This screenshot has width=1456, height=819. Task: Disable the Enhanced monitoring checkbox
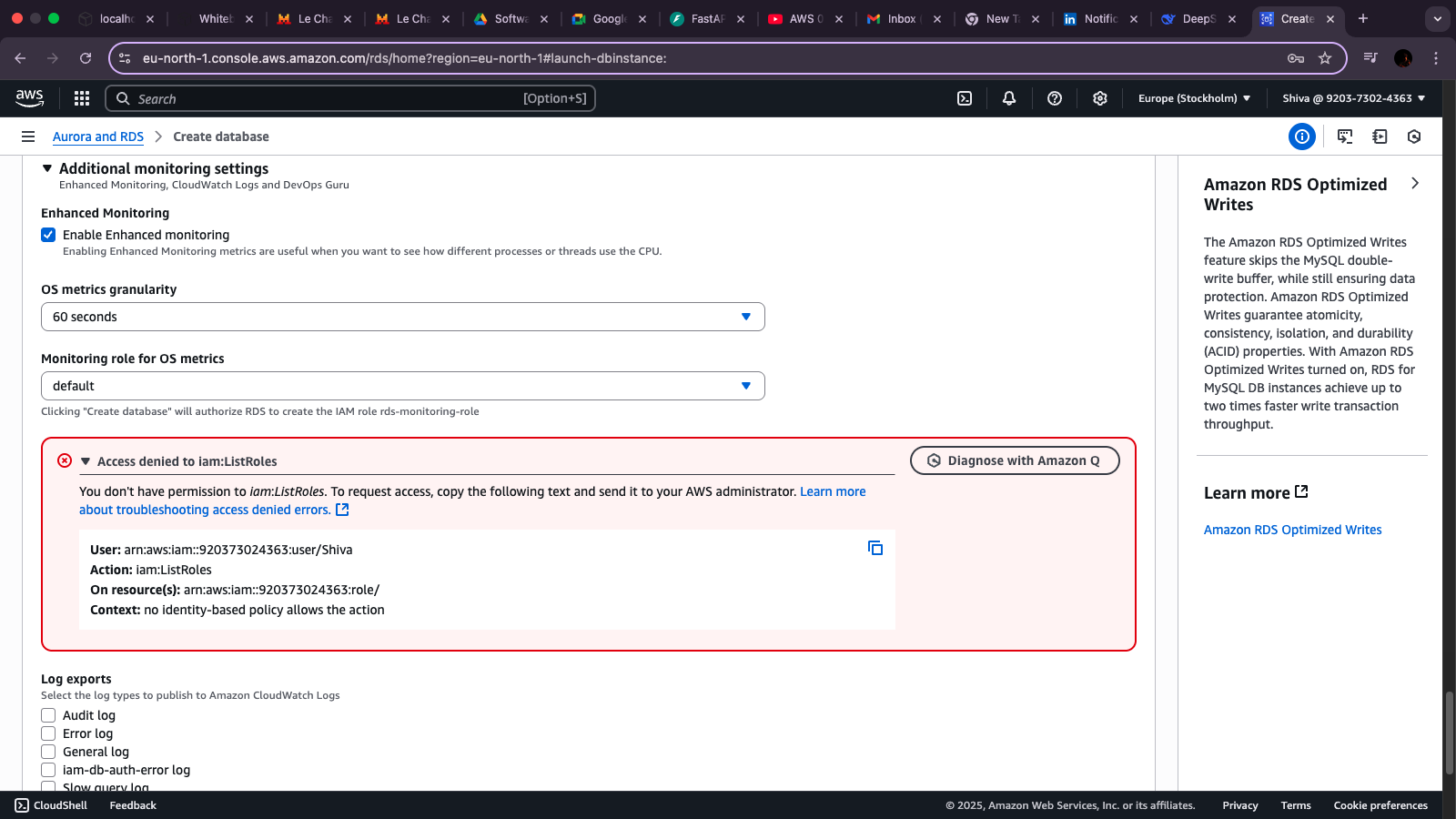pos(48,235)
